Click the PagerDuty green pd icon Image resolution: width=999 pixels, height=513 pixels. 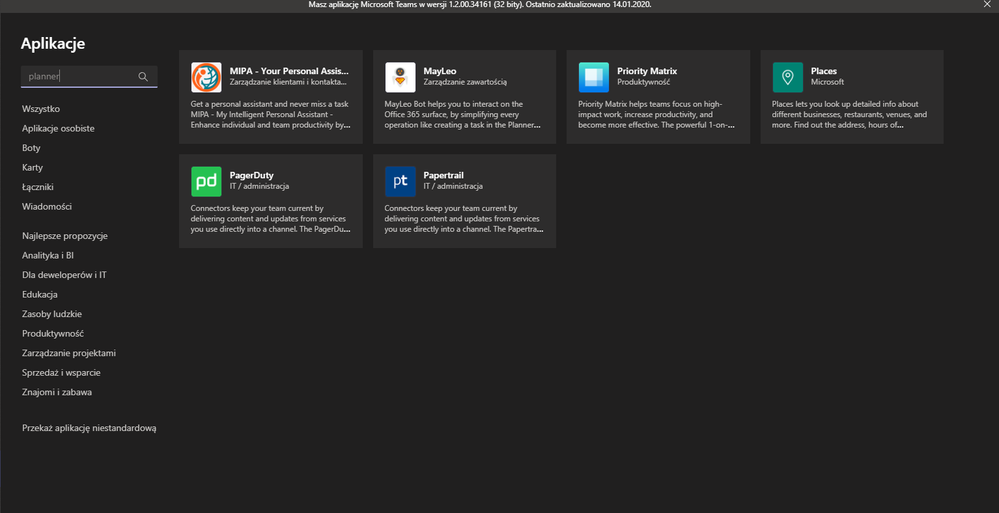pyautogui.click(x=206, y=182)
